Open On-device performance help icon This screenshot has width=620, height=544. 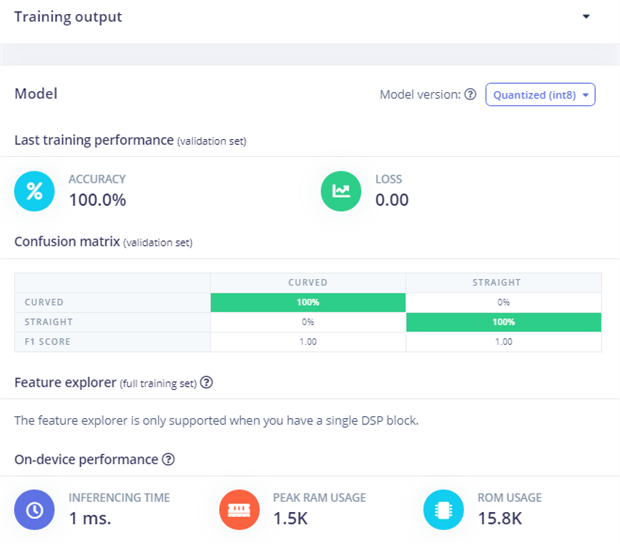point(168,460)
